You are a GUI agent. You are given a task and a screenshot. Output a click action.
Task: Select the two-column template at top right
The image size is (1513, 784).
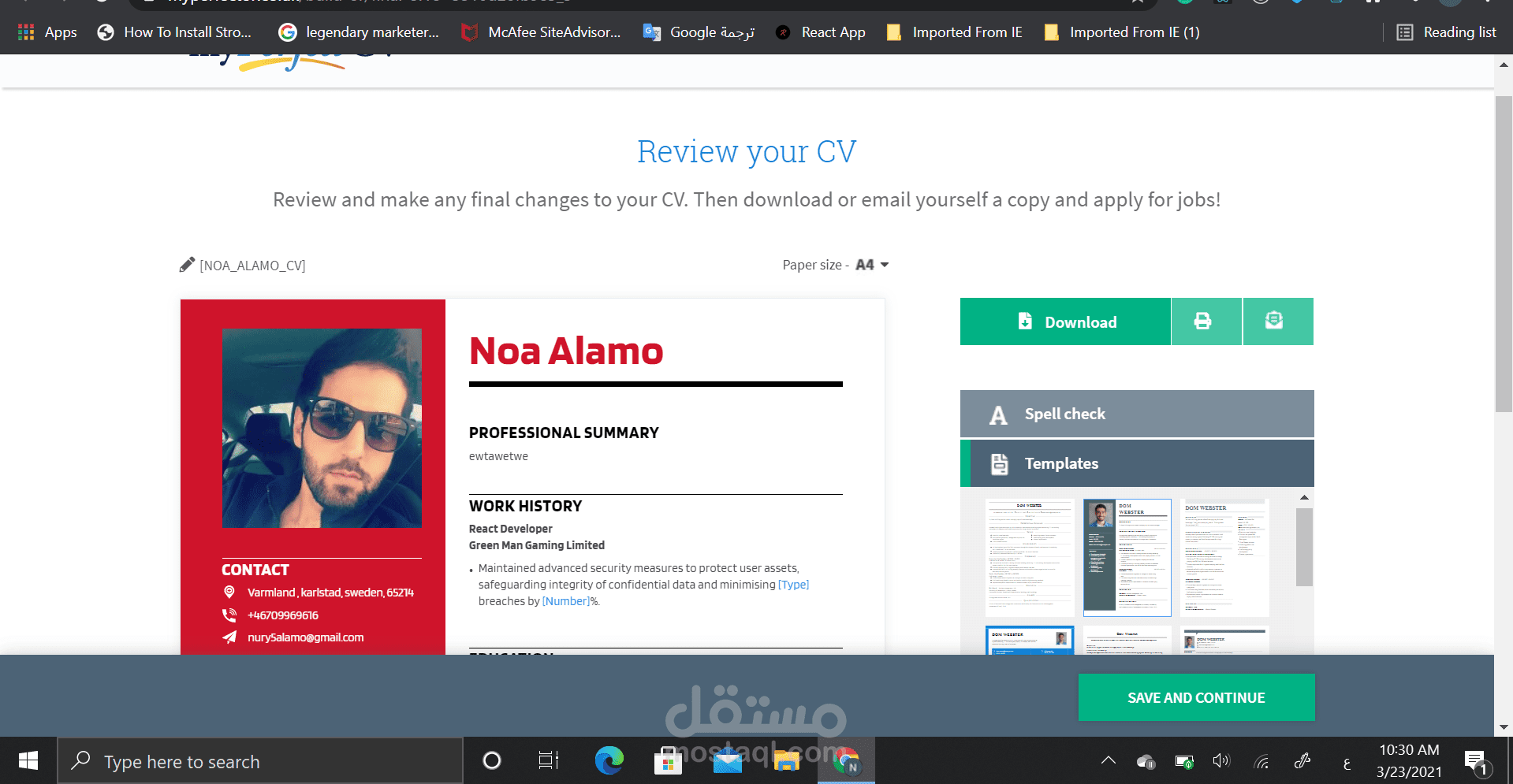click(x=1225, y=557)
